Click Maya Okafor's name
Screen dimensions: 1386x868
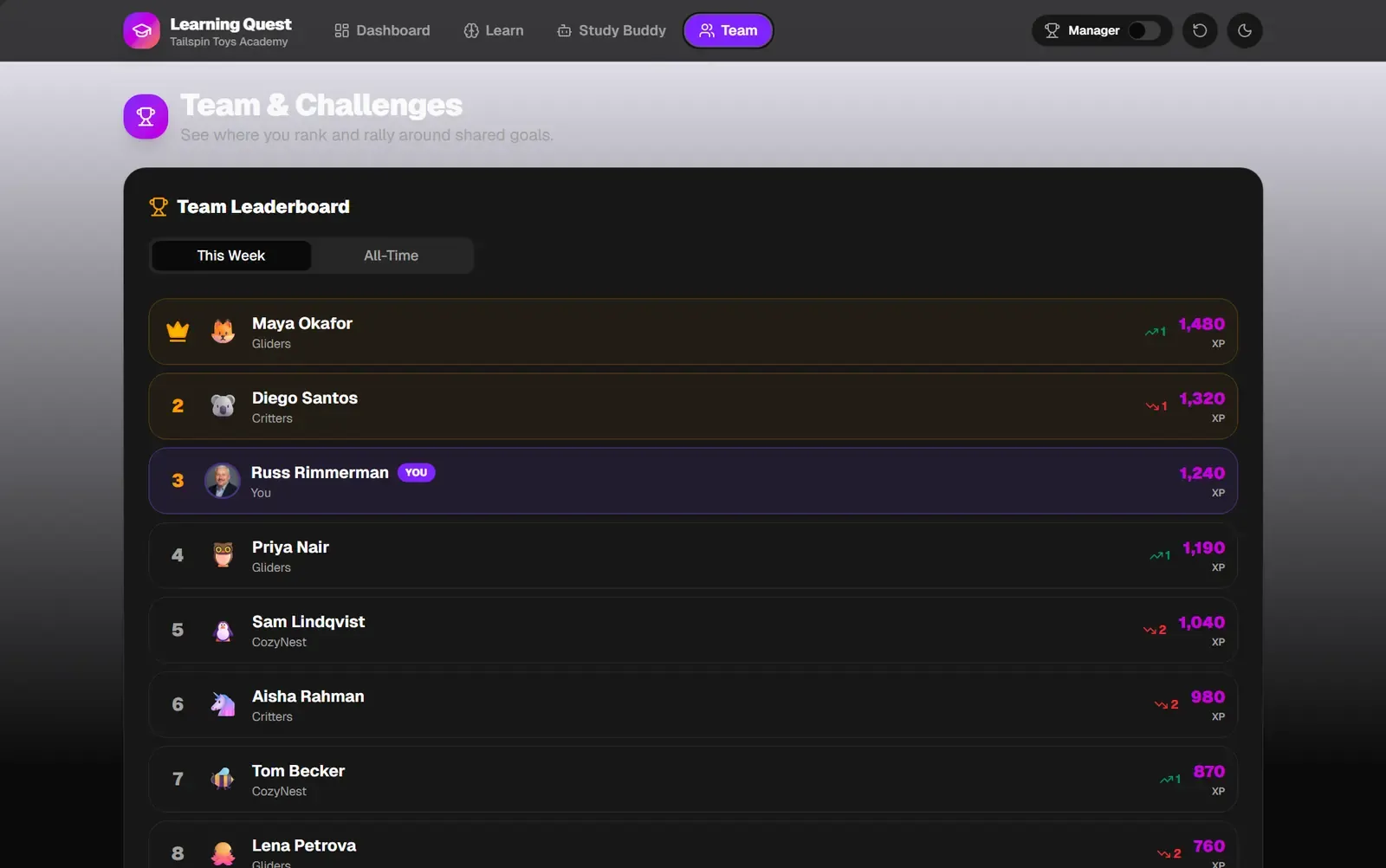[302, 323]
